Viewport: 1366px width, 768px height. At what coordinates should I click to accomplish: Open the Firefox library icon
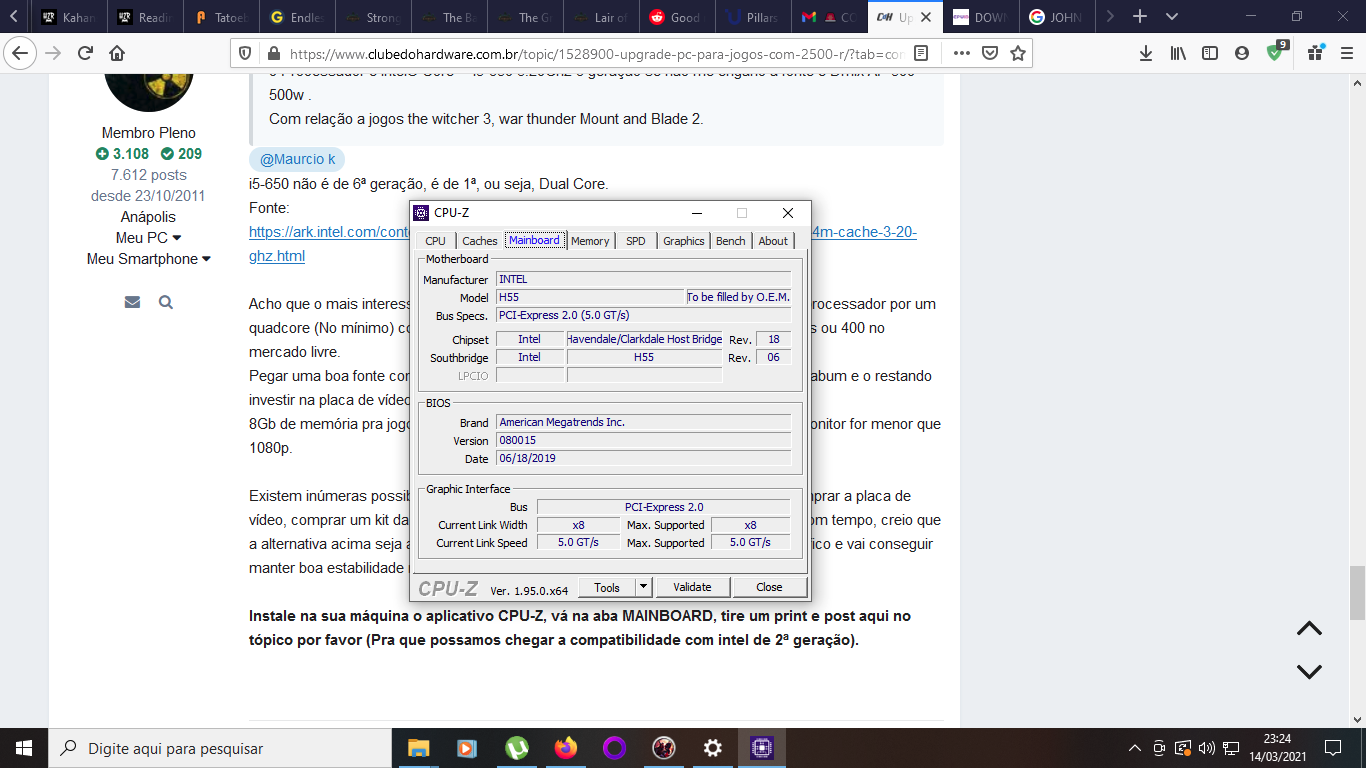click(x=1178, y=53)
